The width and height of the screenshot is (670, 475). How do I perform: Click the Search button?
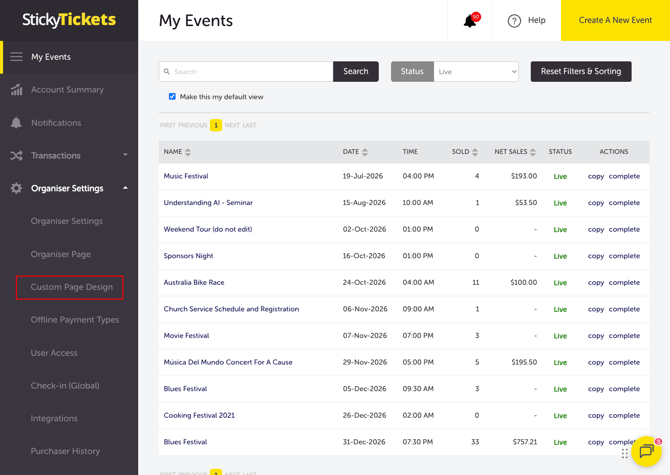(x=356, y=71)
